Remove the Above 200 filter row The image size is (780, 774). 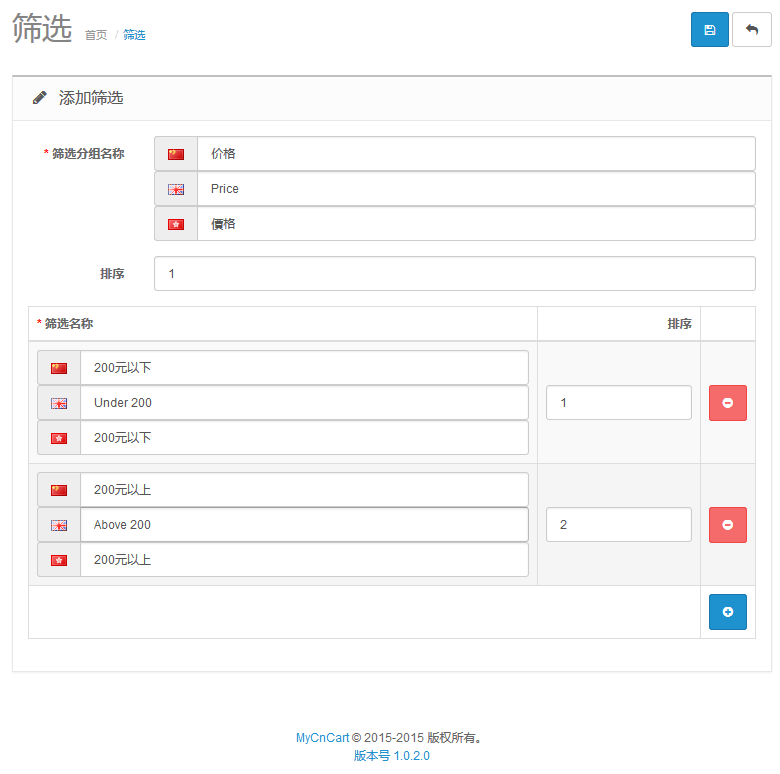point(727,525)
